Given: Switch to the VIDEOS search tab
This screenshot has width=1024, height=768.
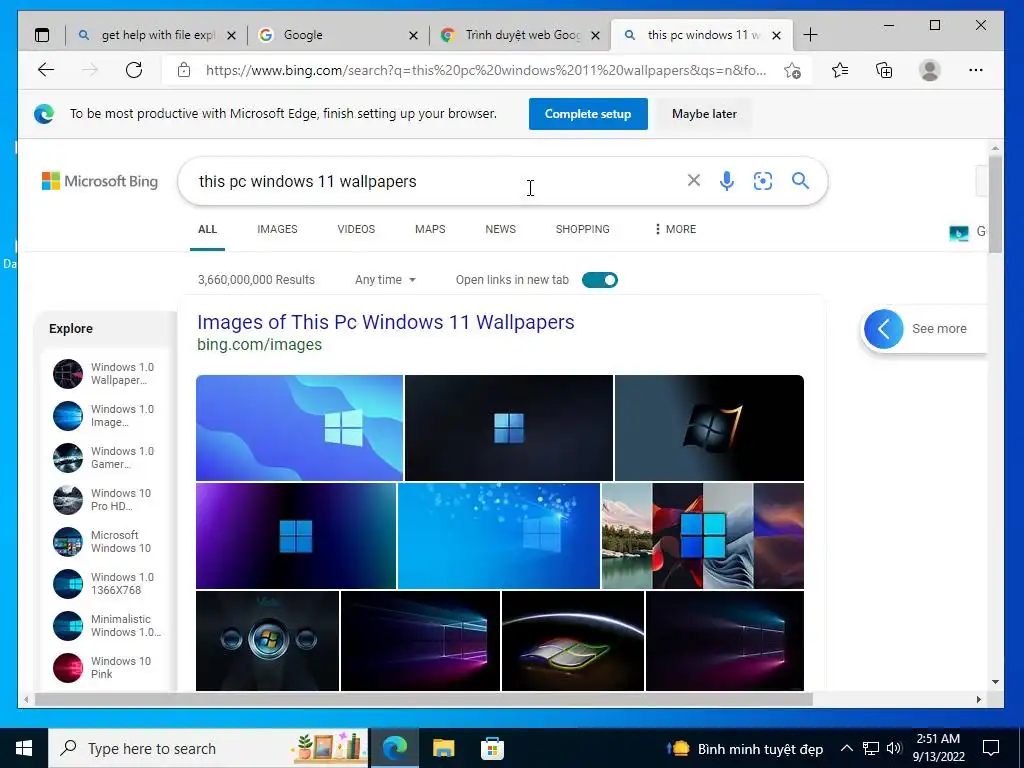Looking at the screenshot, I should (356, 229).
